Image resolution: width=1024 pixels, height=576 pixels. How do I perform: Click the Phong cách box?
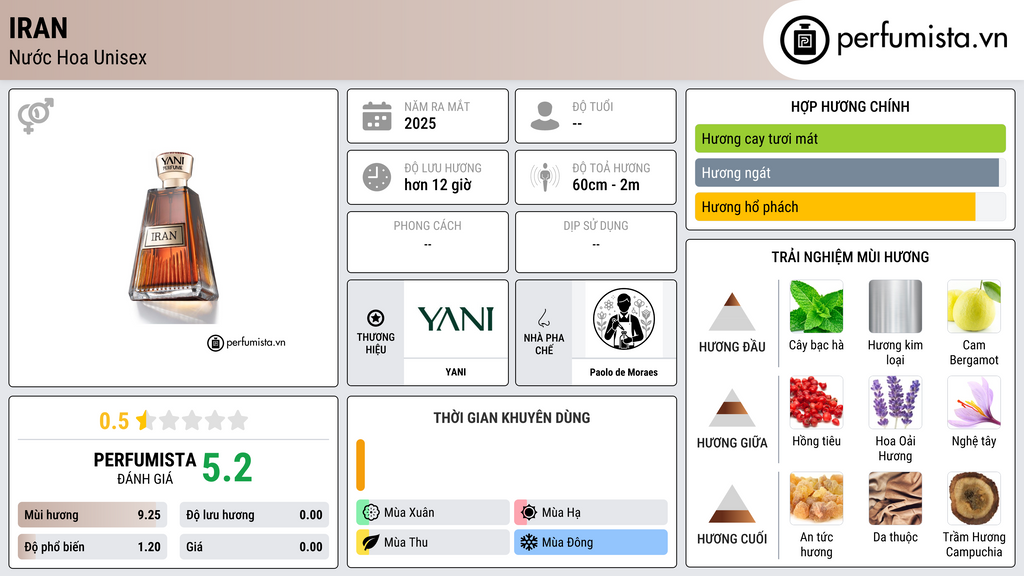coord(428,242)
